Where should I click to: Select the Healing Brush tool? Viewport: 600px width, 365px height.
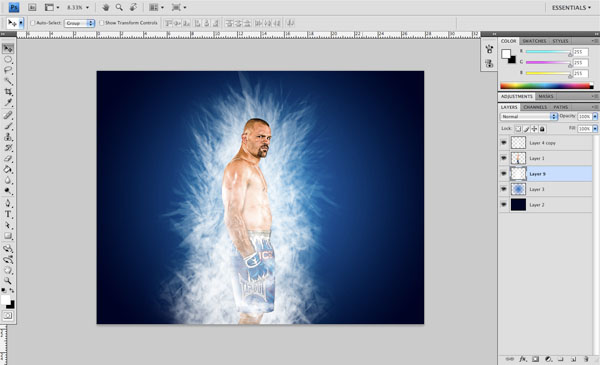click(8, 115)
